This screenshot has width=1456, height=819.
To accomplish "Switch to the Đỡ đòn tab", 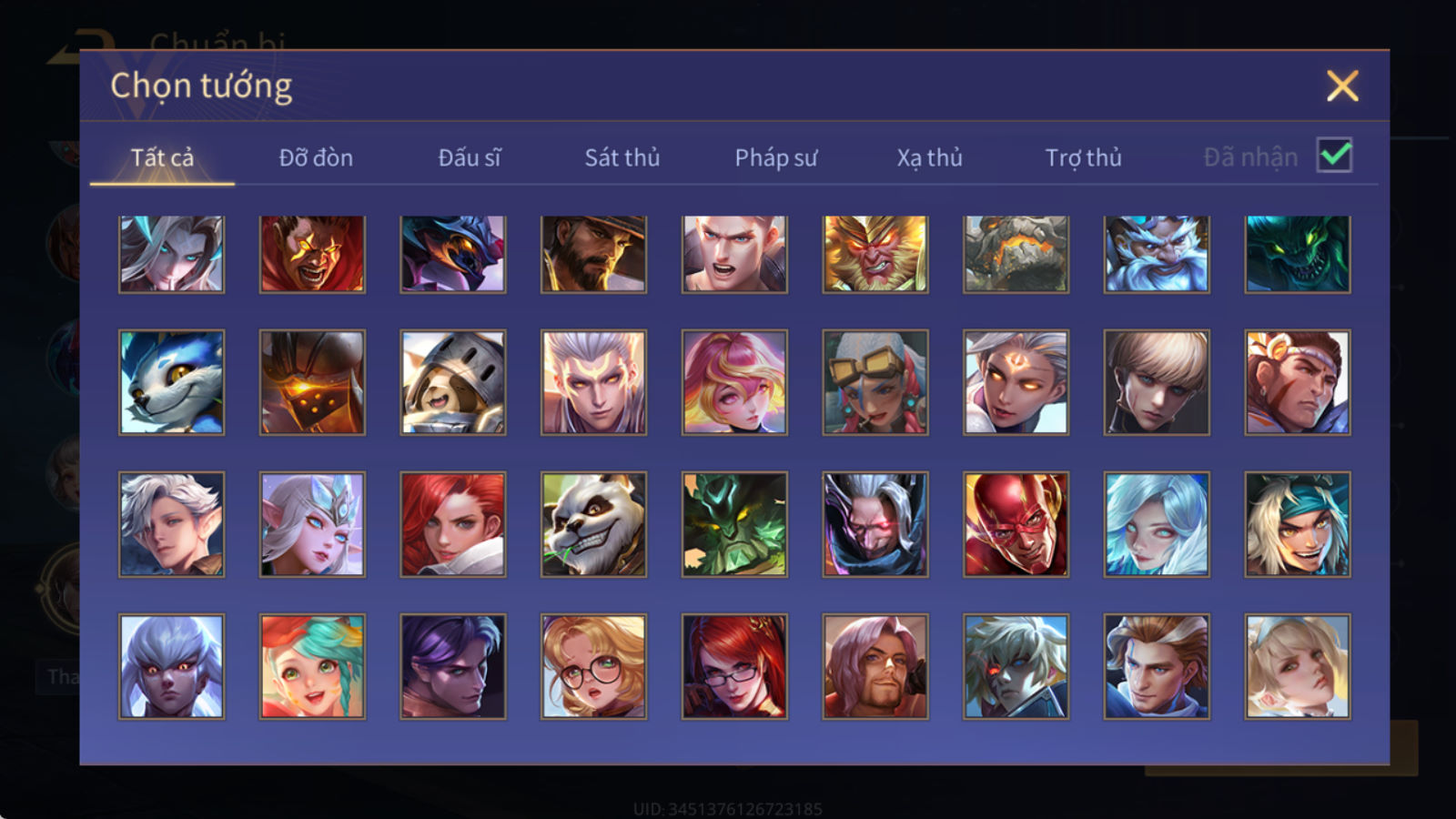I will click(x=316, y=157).
